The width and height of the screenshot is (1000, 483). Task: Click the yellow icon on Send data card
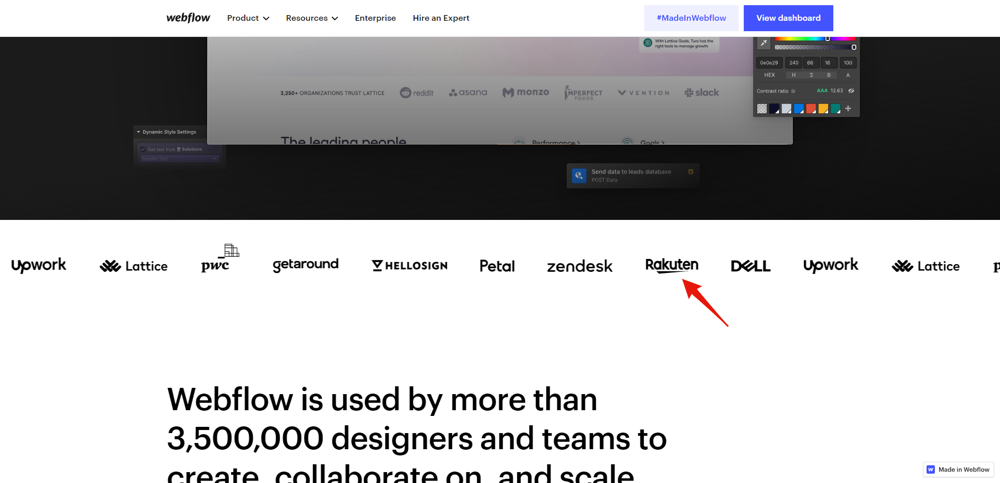click(690, 172)
